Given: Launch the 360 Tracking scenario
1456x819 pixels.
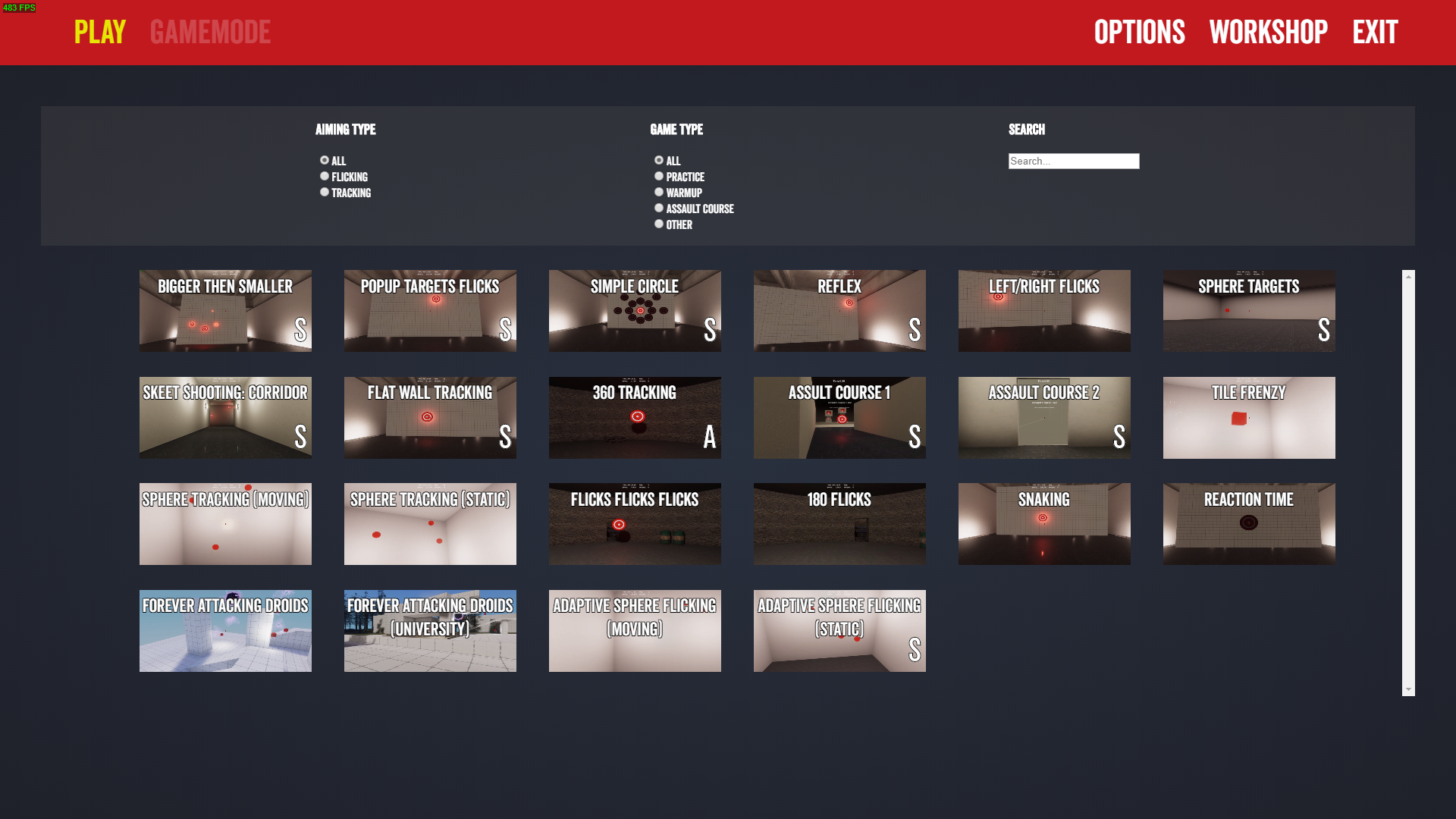Looking at the screenshot, I should 635,418.
